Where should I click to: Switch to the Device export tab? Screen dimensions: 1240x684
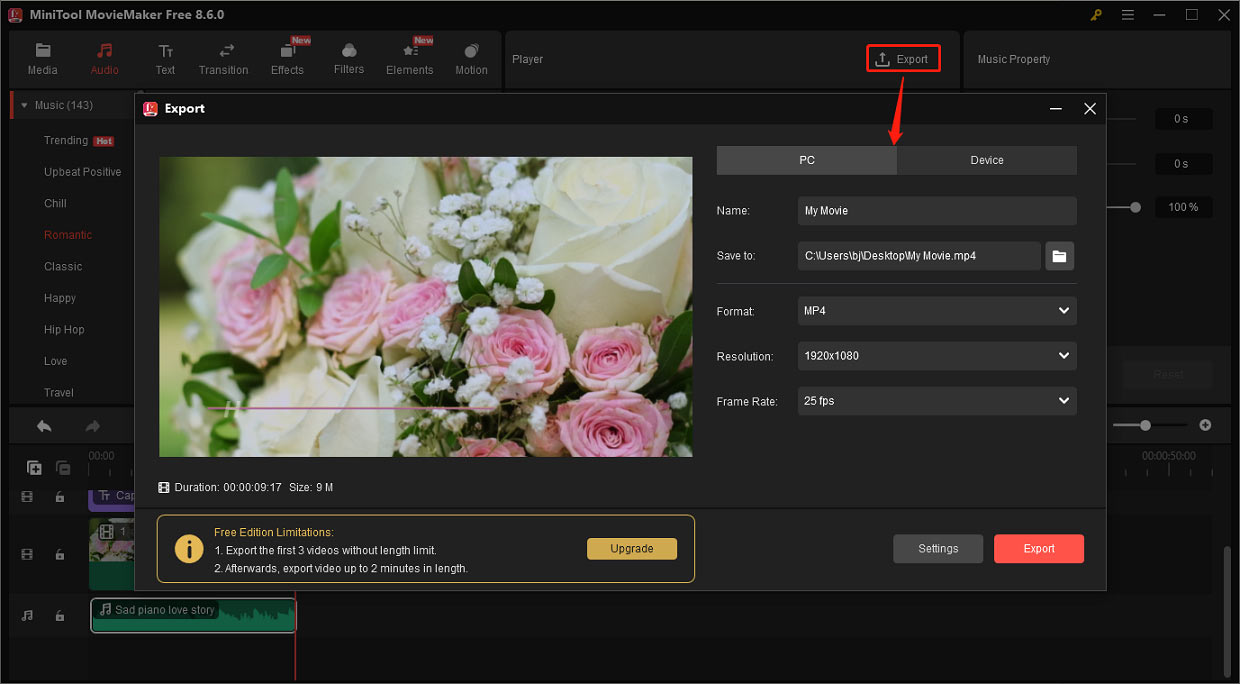click(x=987, y=160)
